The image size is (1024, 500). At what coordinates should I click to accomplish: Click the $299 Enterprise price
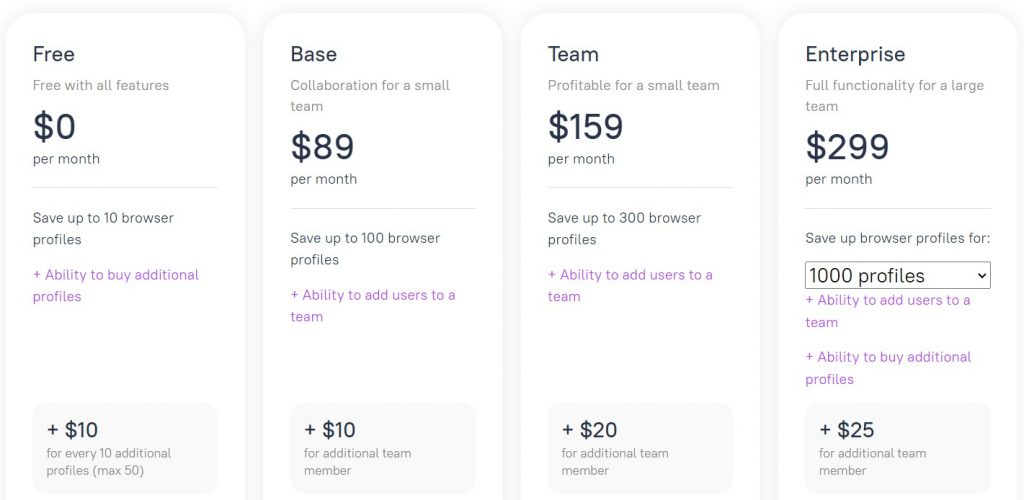pos(847,147)
